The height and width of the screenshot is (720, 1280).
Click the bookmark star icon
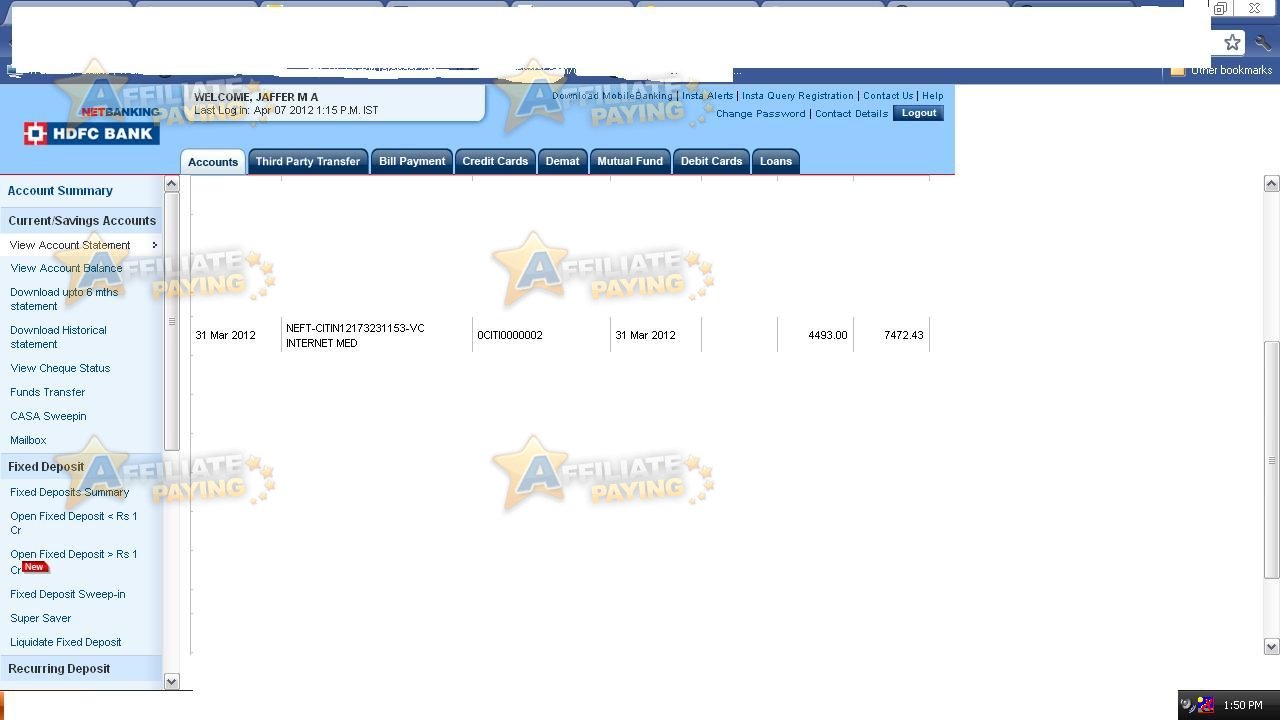(x=1232, y=42)
